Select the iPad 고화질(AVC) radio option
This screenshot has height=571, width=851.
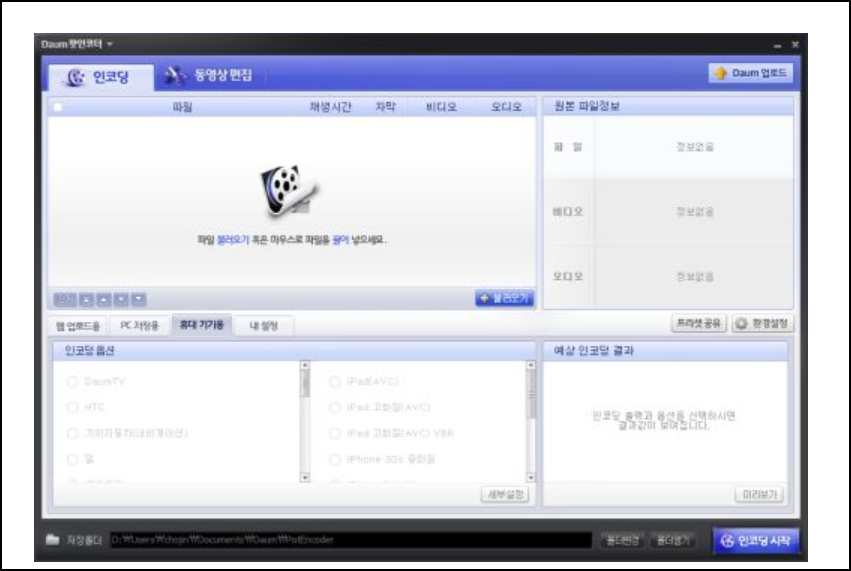(x=335, y=407)
